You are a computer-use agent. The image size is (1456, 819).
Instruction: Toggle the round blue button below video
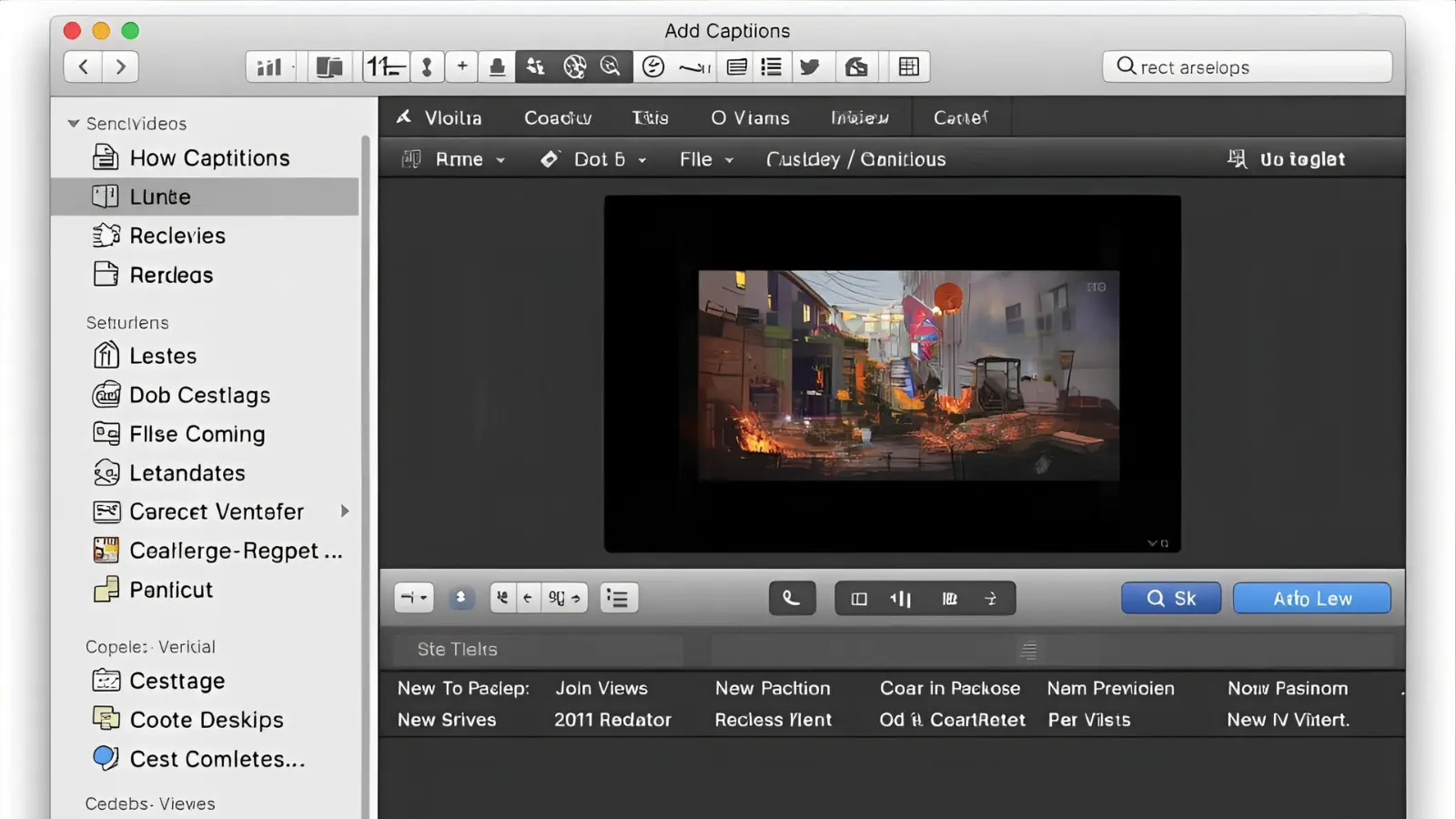click(x=460, y=598)
